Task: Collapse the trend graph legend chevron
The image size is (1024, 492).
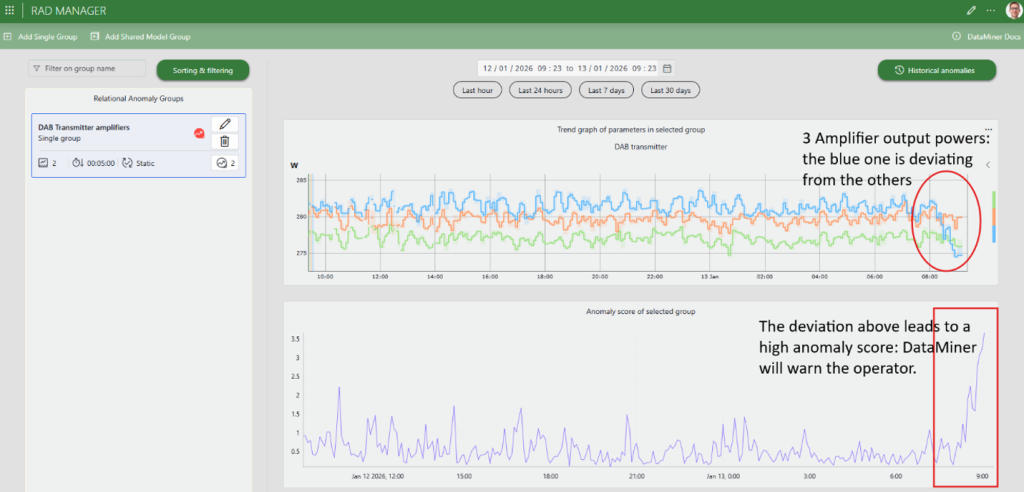Action: point(988,165)
